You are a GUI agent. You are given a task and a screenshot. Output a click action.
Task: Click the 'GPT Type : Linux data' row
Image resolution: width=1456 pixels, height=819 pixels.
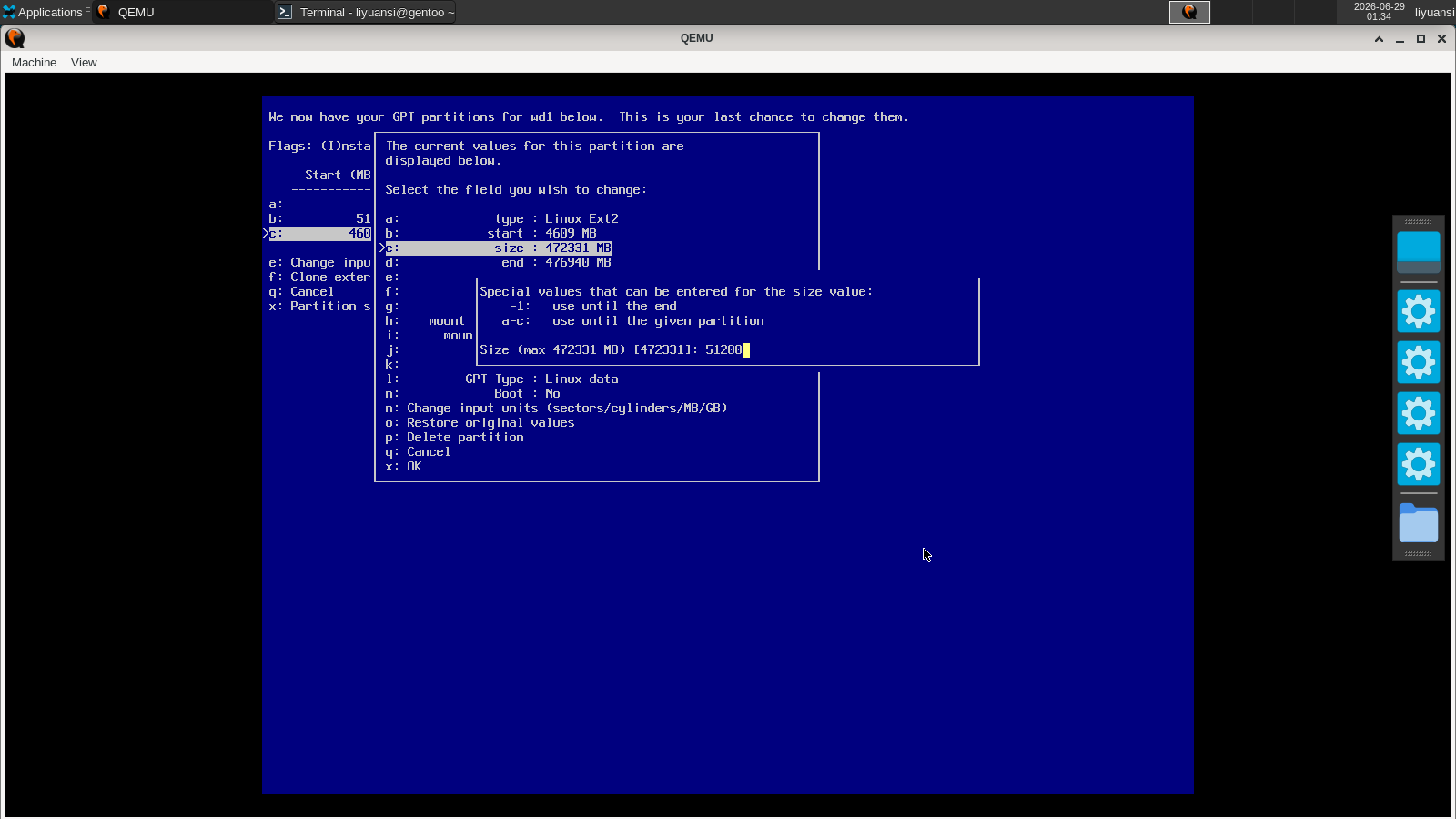pos(501,379)
